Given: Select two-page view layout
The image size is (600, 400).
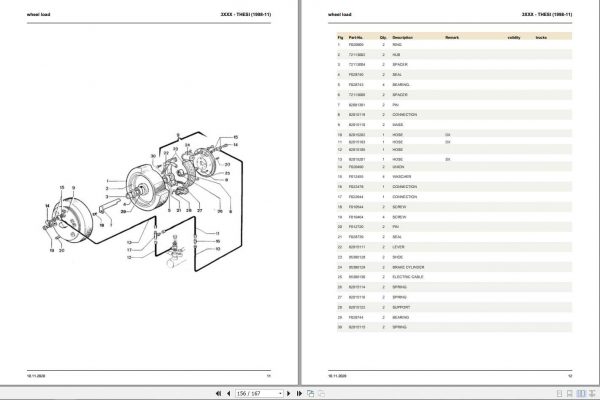Looking at the screenshot, I should [581, 393].
